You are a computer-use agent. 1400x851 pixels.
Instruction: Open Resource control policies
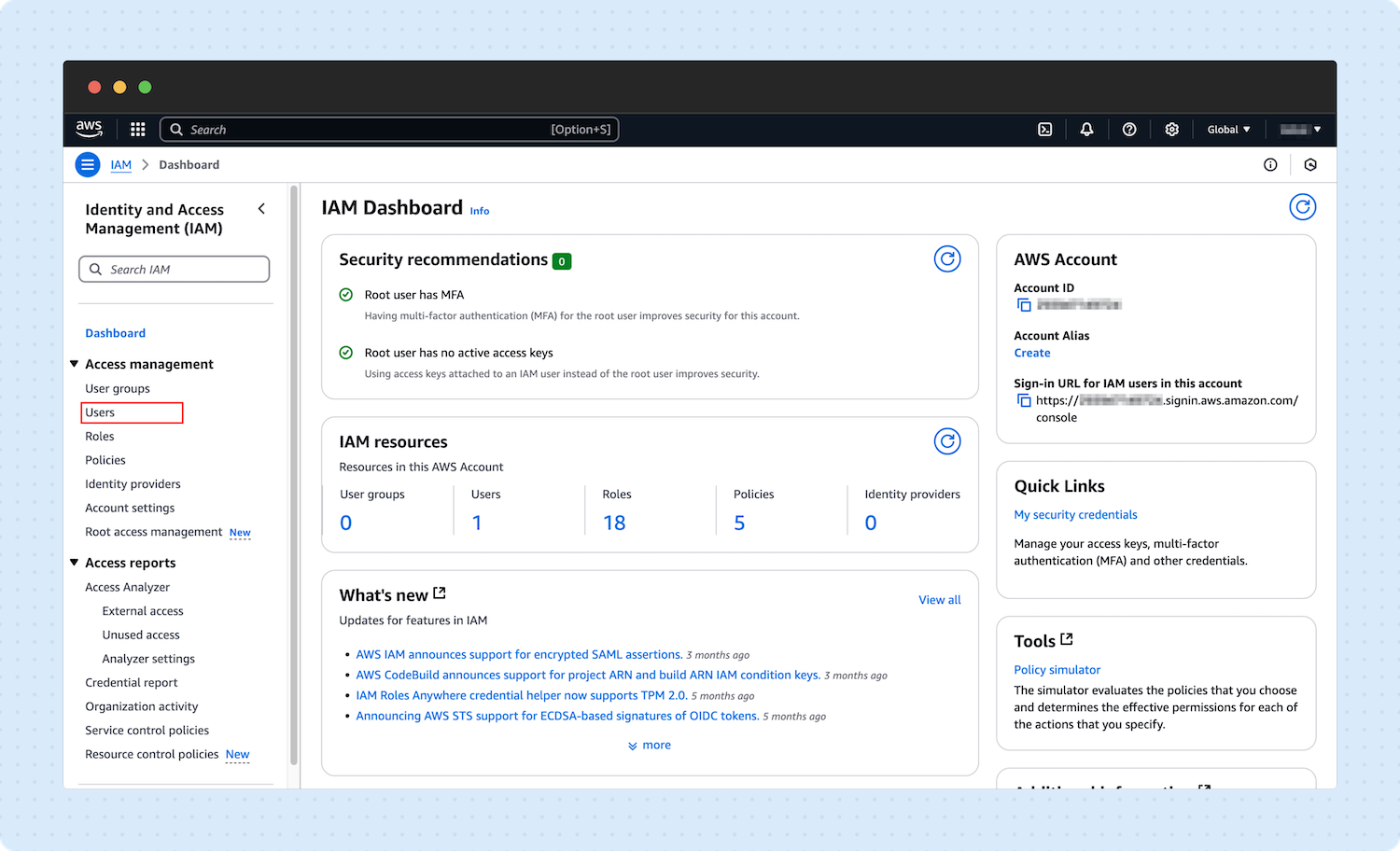(x=152, y=754)
